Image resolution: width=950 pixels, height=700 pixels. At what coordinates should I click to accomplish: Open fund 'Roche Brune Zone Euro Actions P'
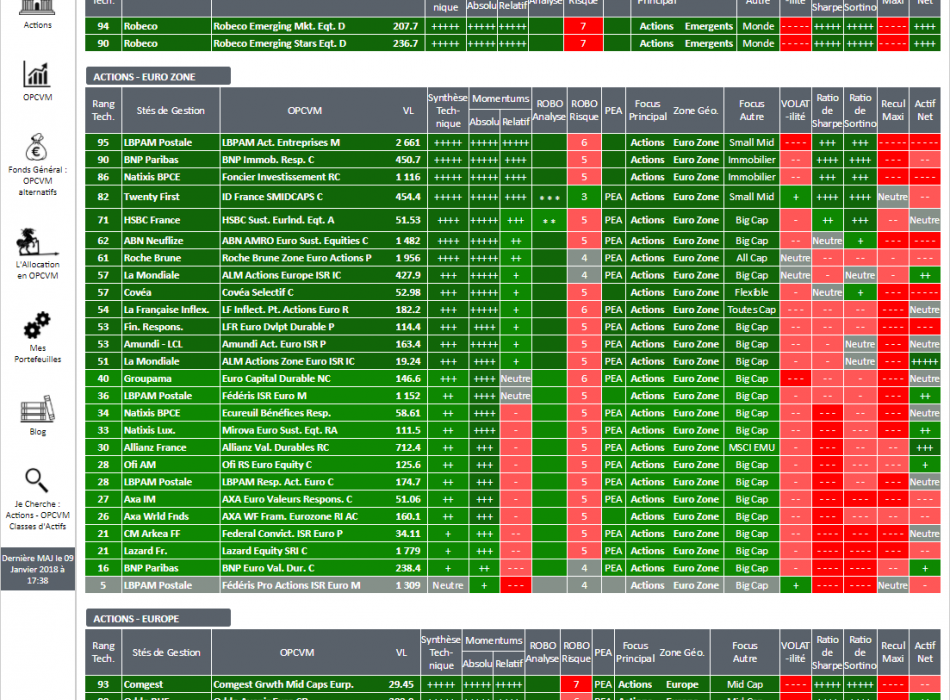(x=296, y=258)
